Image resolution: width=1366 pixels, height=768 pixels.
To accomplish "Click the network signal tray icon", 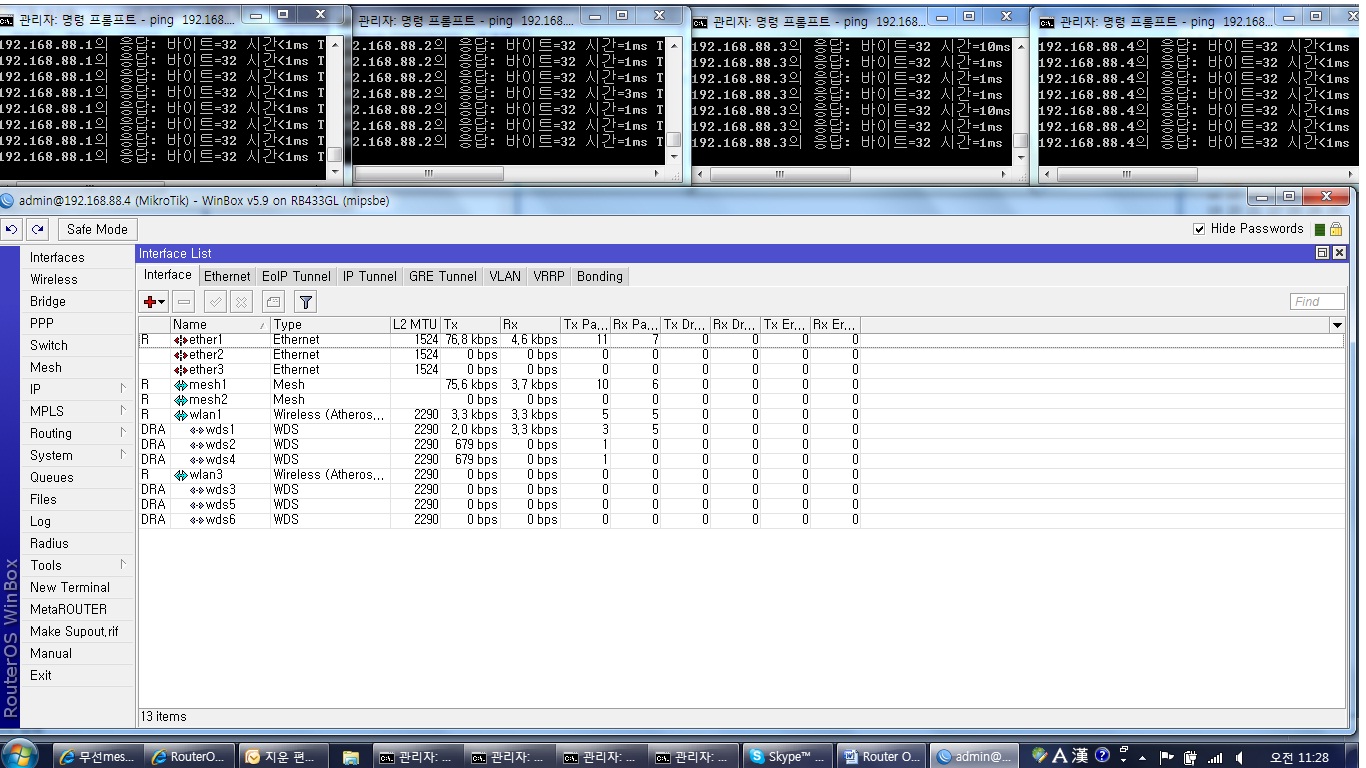I will point(1215,757).
